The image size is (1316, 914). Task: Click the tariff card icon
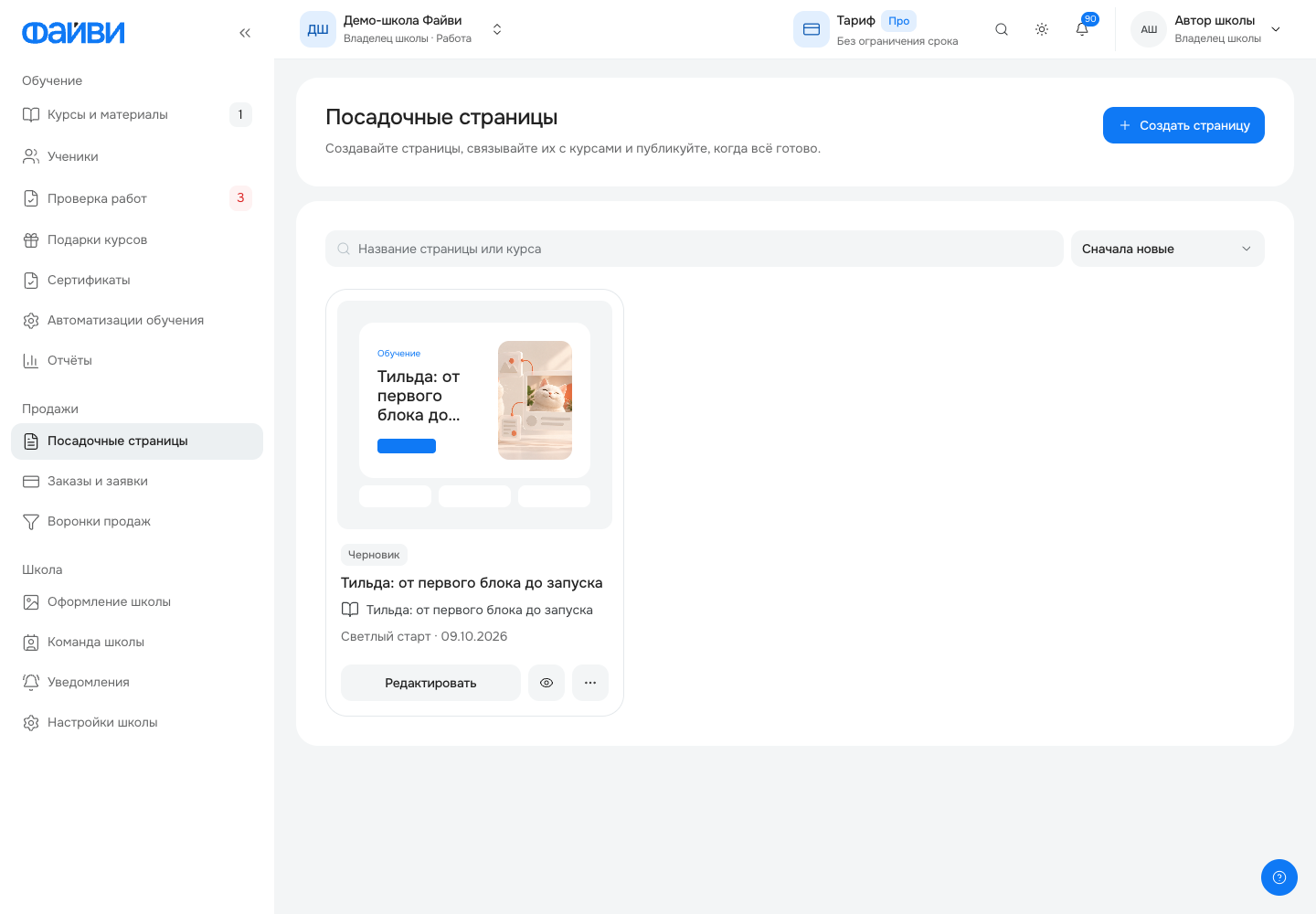[x=812, y=29]
